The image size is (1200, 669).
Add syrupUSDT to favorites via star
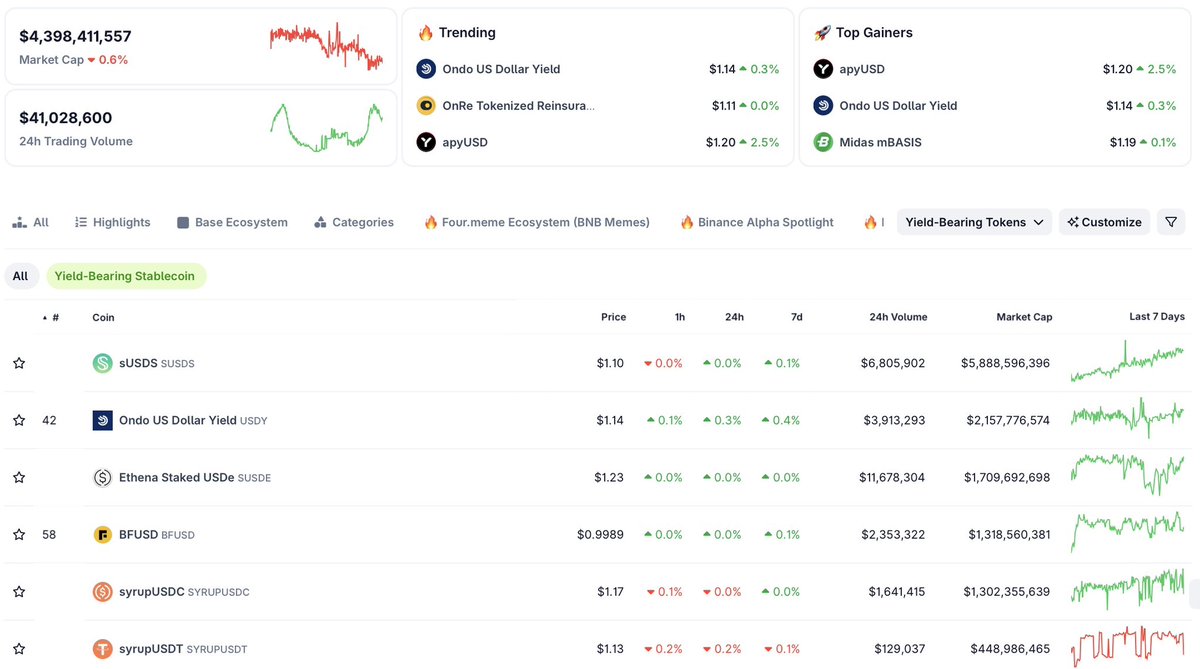click(x=19, y=649)
